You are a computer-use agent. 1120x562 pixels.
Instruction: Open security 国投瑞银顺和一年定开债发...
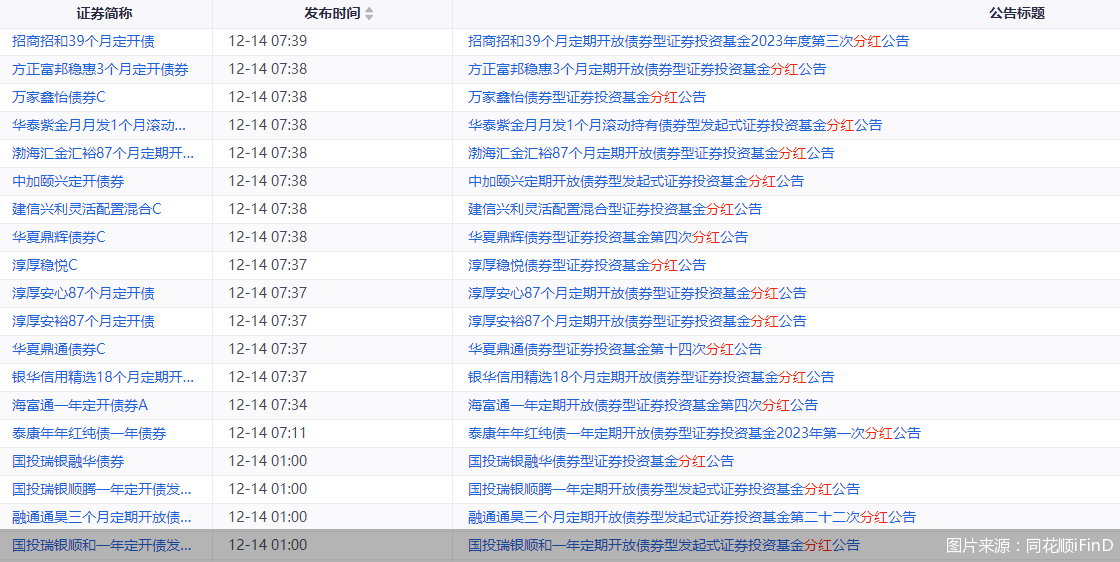click(x=102, y=545)
